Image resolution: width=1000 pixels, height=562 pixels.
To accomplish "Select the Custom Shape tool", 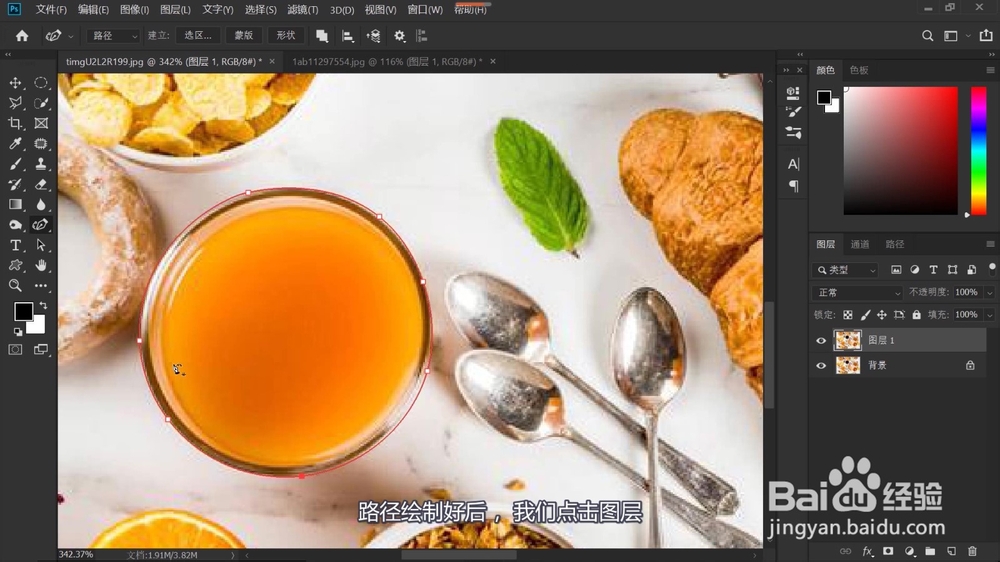I will click(15, 265).
